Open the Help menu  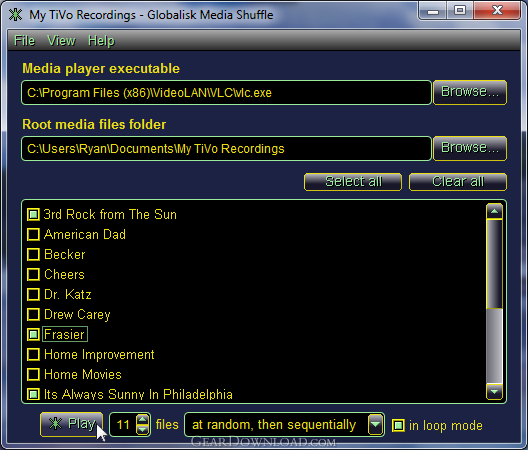point(101,41)
